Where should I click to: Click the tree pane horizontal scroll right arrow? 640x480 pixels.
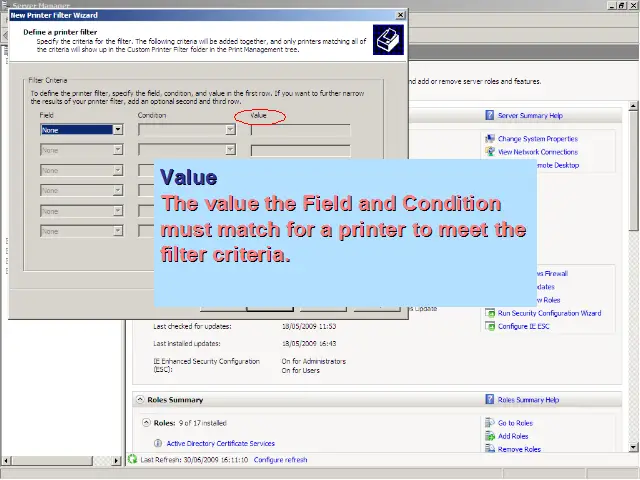click(x=116, y=461)
